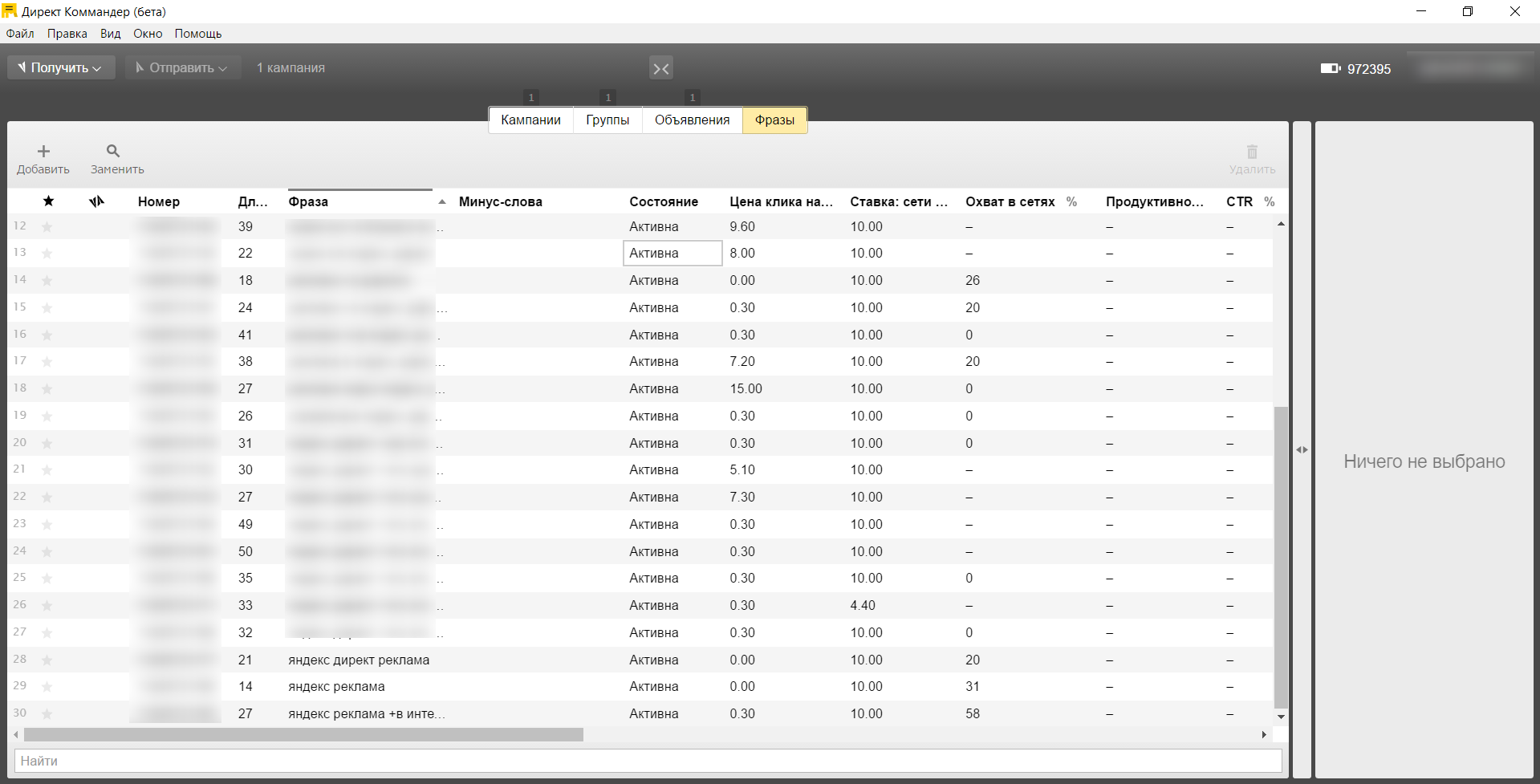Click the Добавить plus icon
Viewport: 1540px width, 784px height.
43,151
